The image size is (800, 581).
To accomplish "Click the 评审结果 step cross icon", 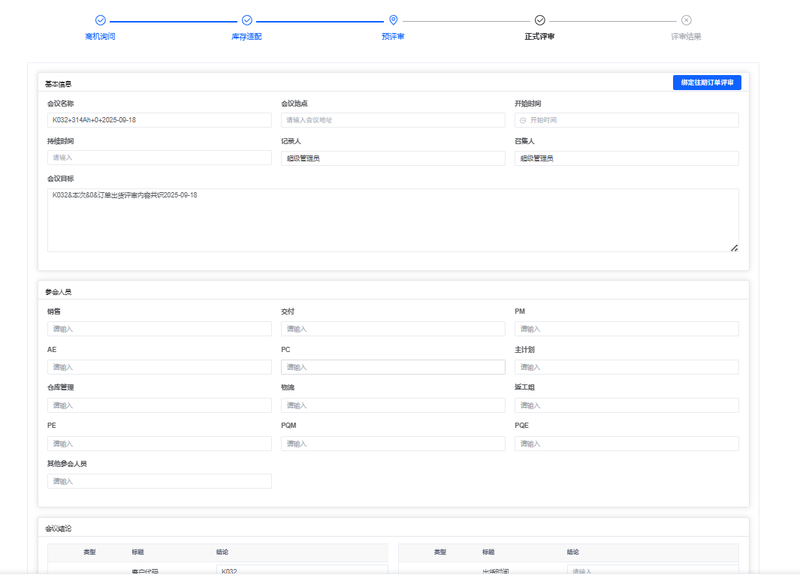I will [686, 20].
